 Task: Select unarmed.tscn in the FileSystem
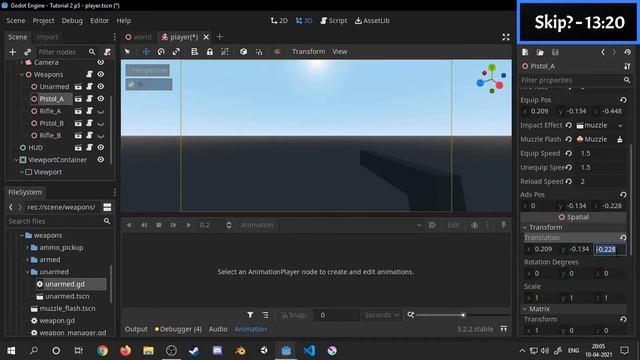point(67,296)
